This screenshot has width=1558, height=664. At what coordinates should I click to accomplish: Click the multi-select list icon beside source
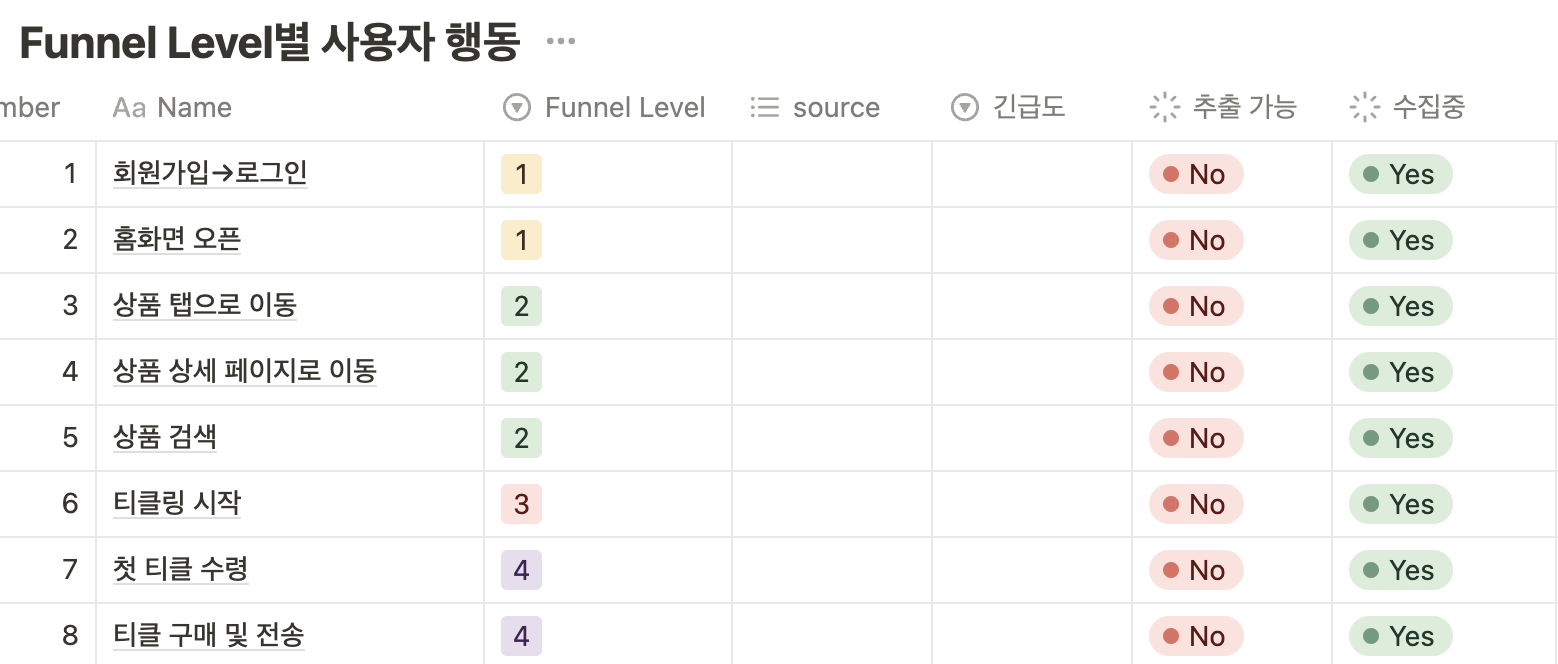pyautogui.click(x=764, y=108)
